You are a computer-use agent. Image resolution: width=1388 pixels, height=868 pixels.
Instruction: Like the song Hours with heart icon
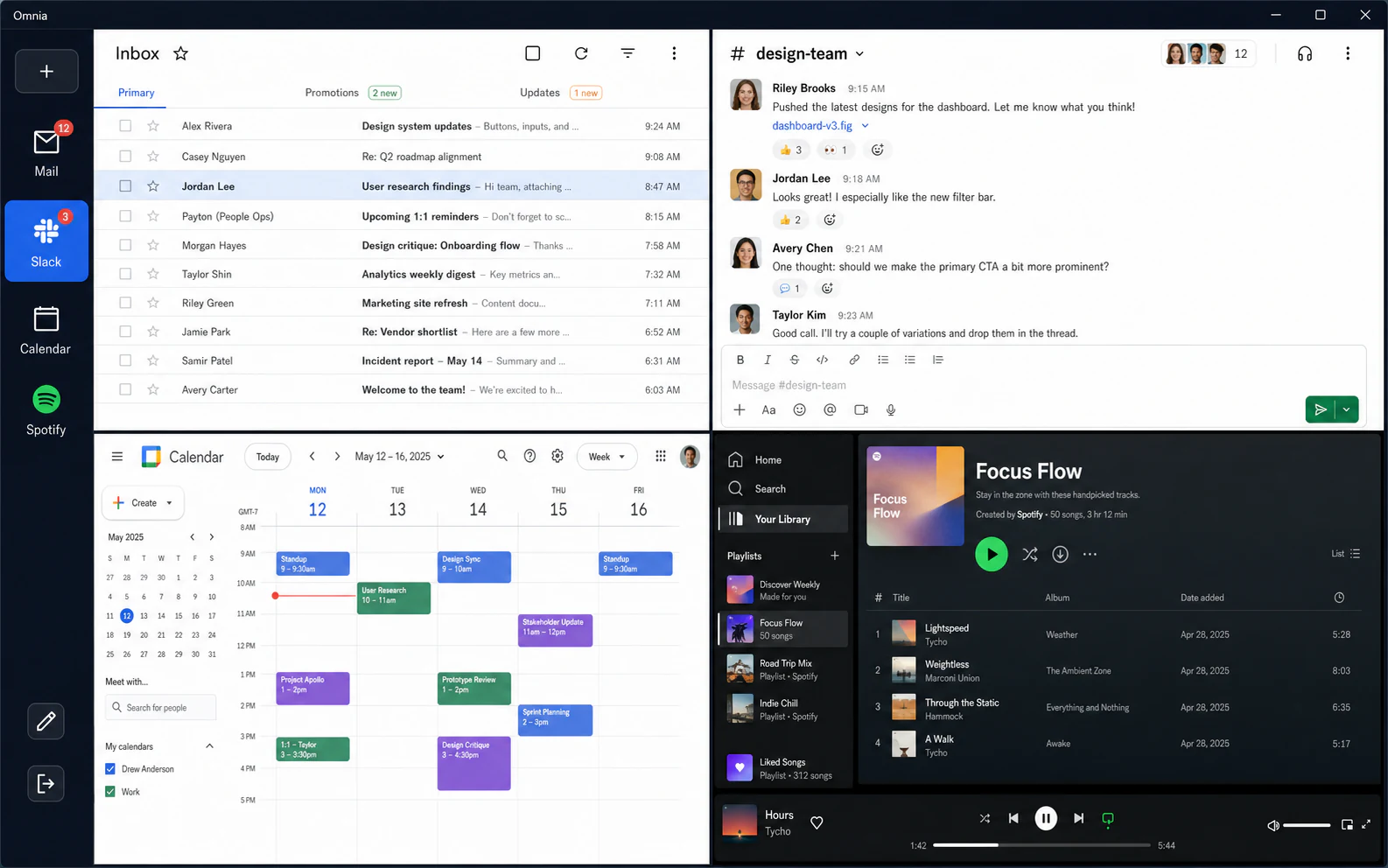click(x=817, y=822)
